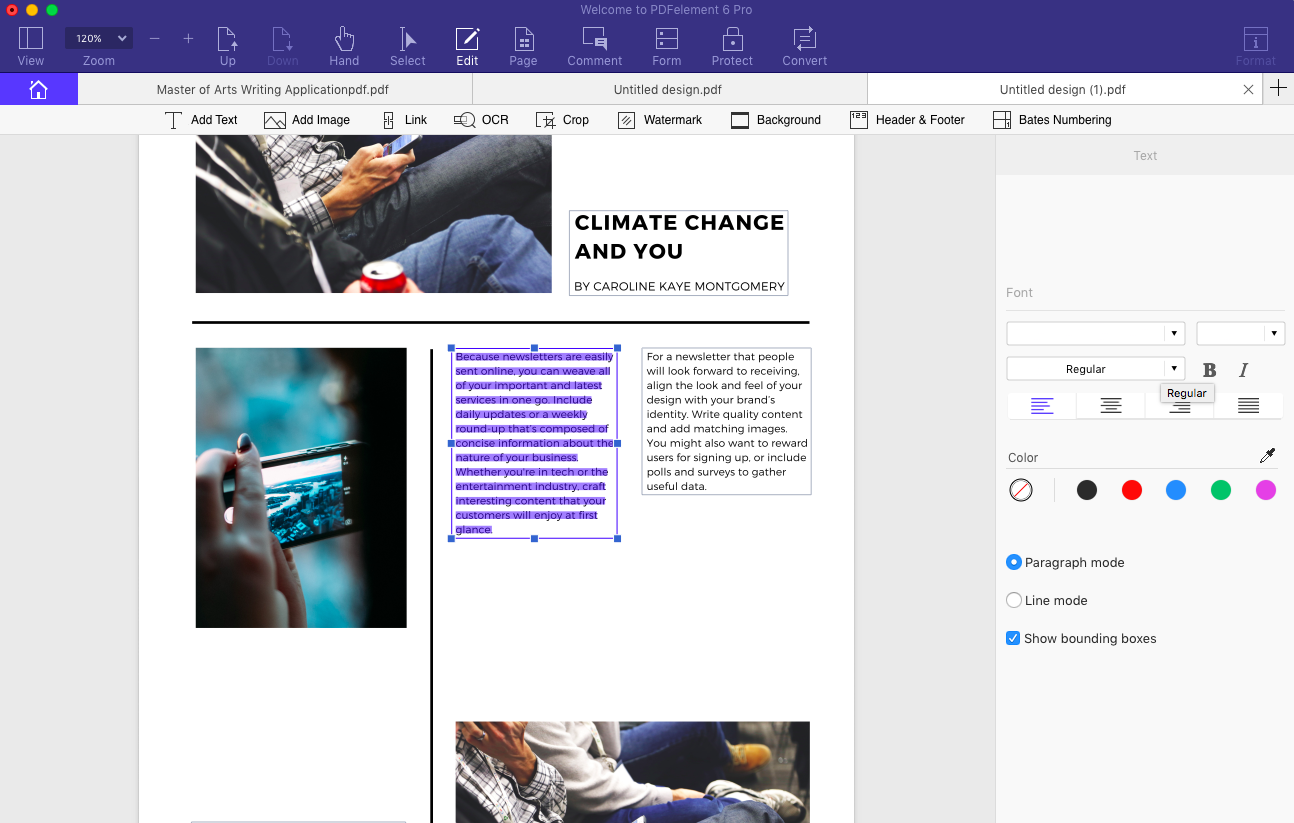This screenshot has height=823, width=1294.
Task: Select the Paragraph mode radio button
Action: point(1013,562)
